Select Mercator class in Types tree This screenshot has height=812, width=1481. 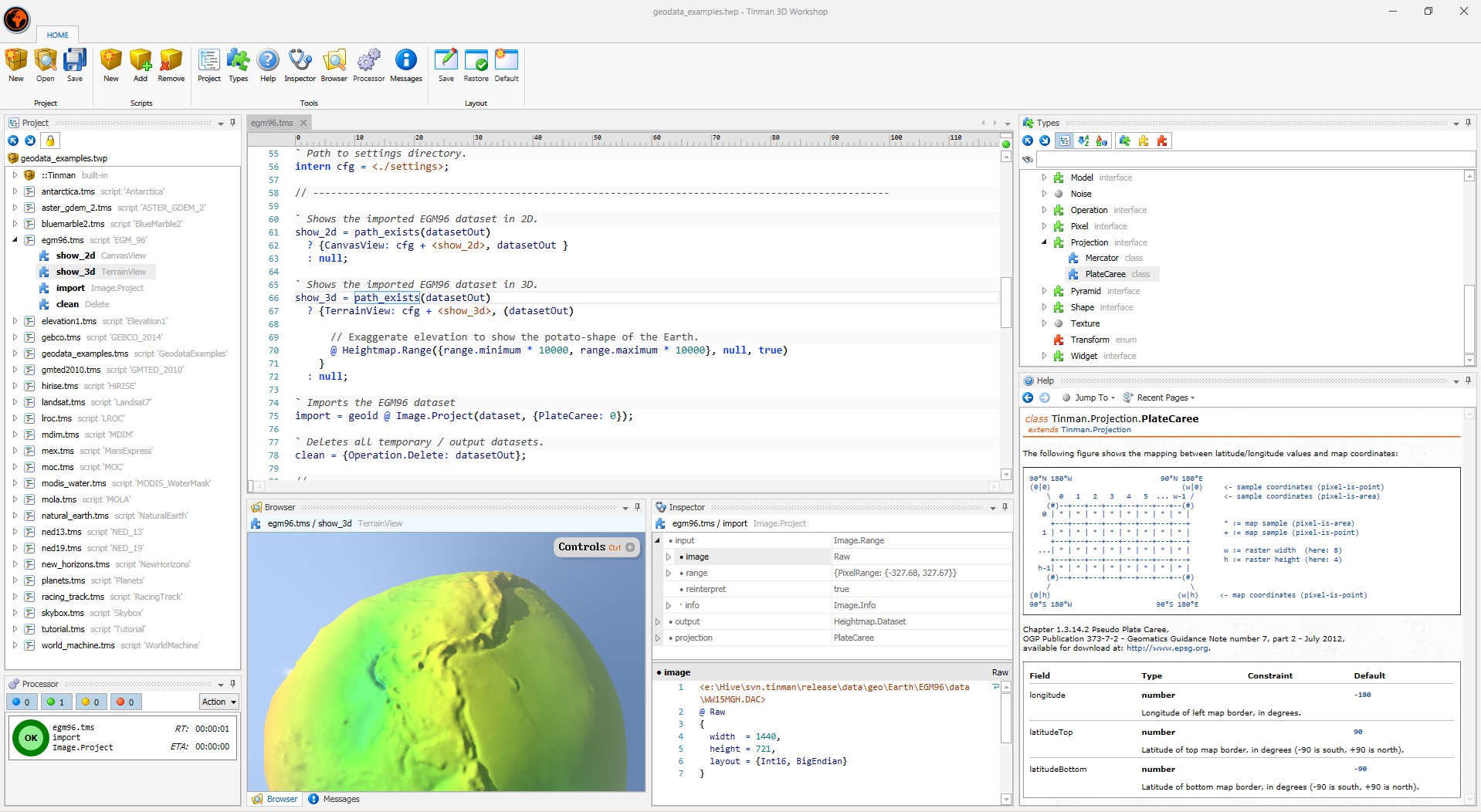click(x=1106, y=258)
